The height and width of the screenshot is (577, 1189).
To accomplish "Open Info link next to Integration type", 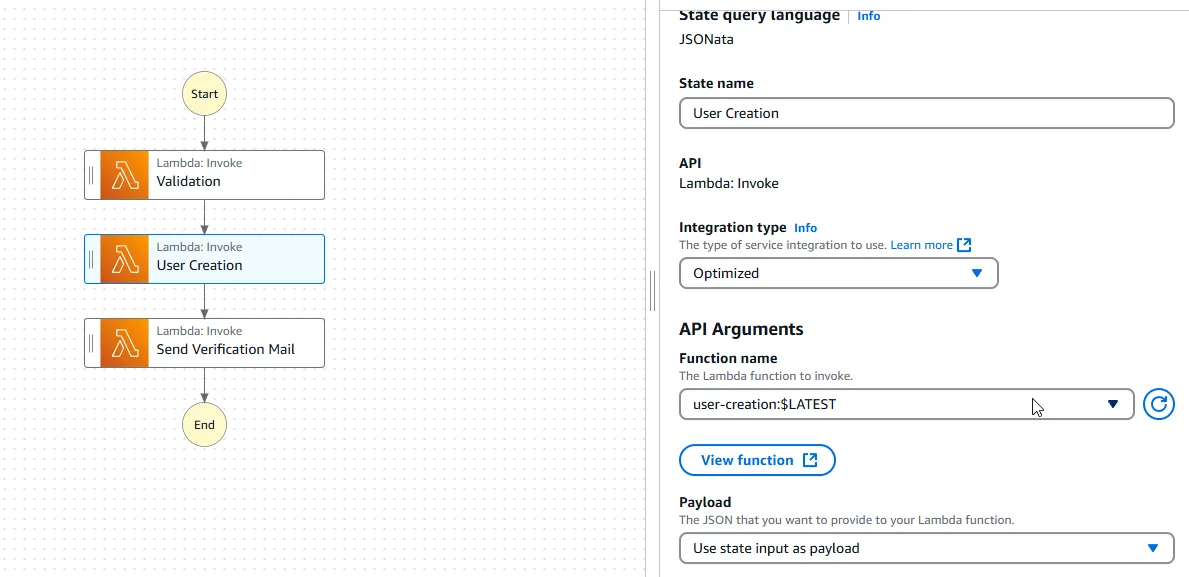I will coord(805,228).
